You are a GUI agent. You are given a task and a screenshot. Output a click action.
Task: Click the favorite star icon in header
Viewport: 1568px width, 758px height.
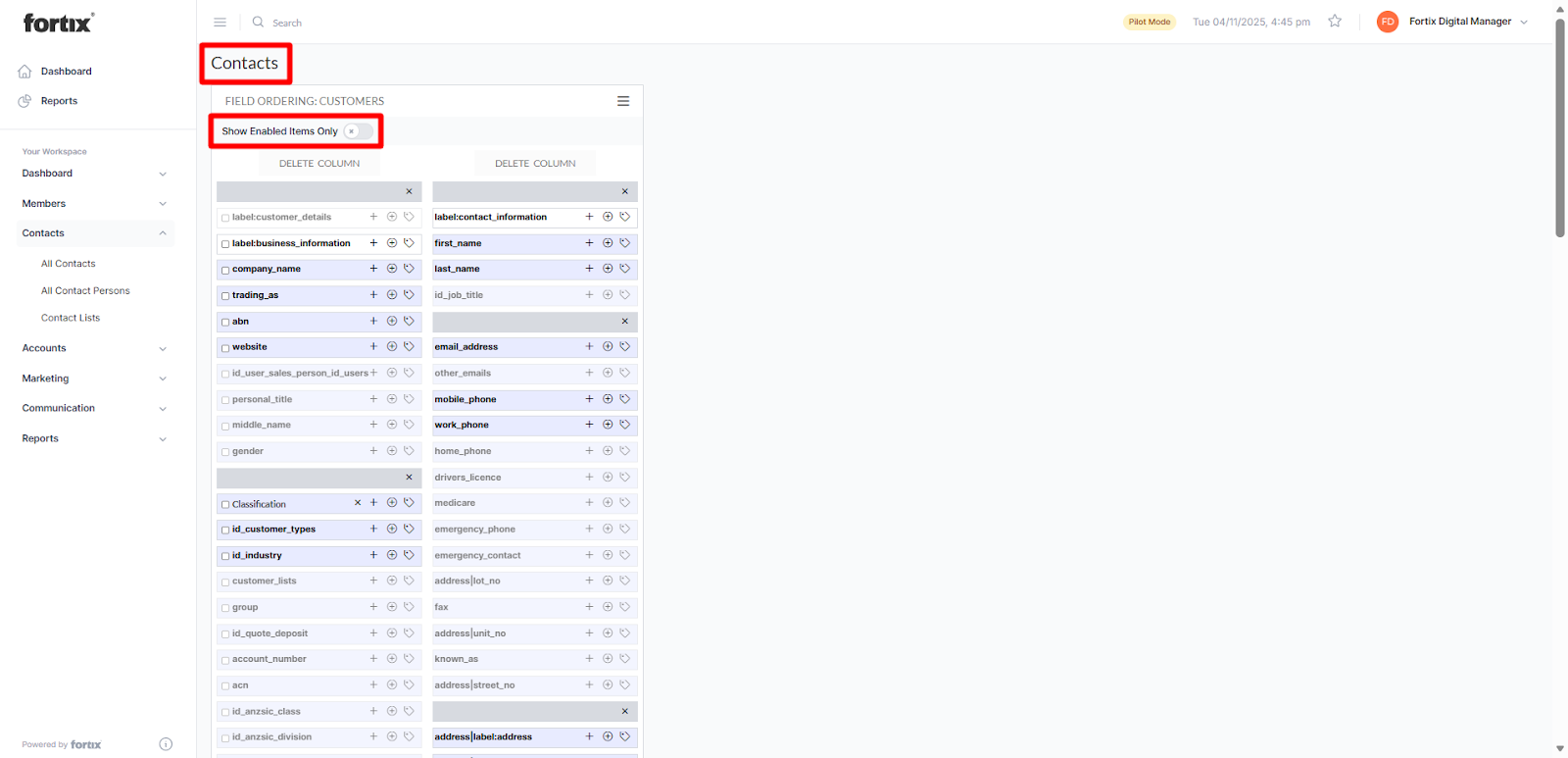click(1334, 22)
